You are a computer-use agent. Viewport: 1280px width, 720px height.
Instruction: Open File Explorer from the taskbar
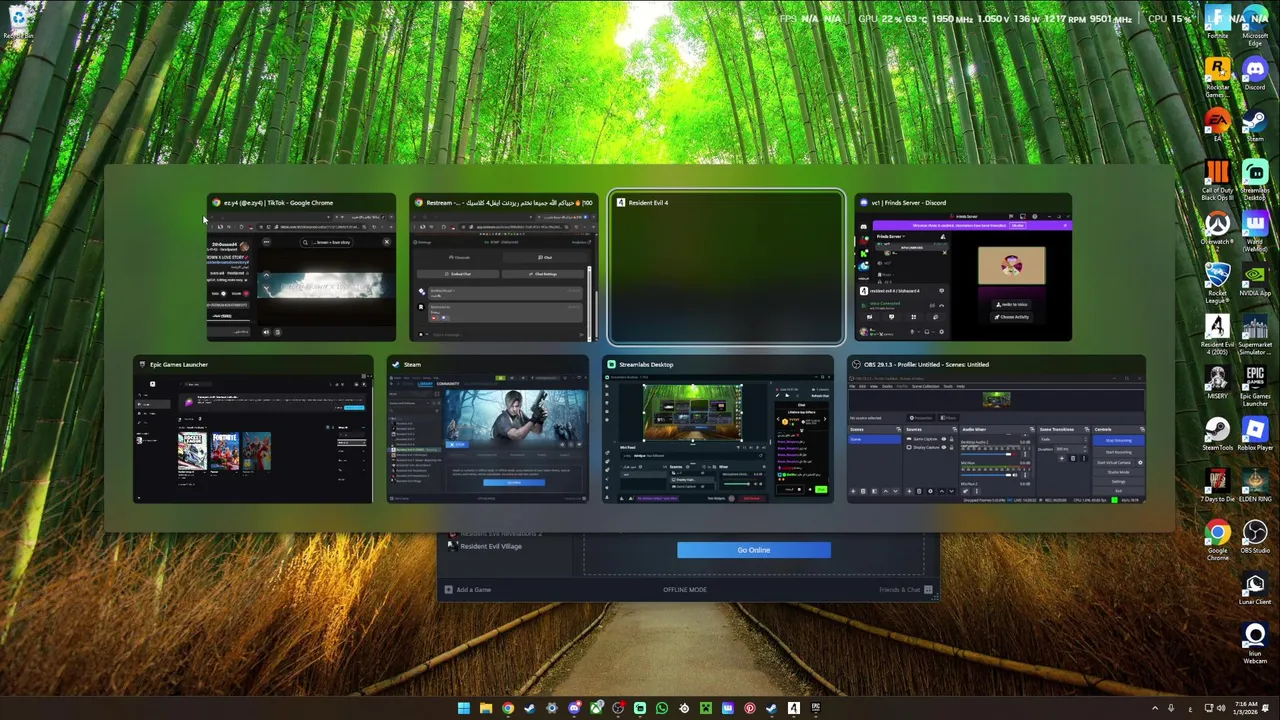pyautogui.click(x=486, y=708)
